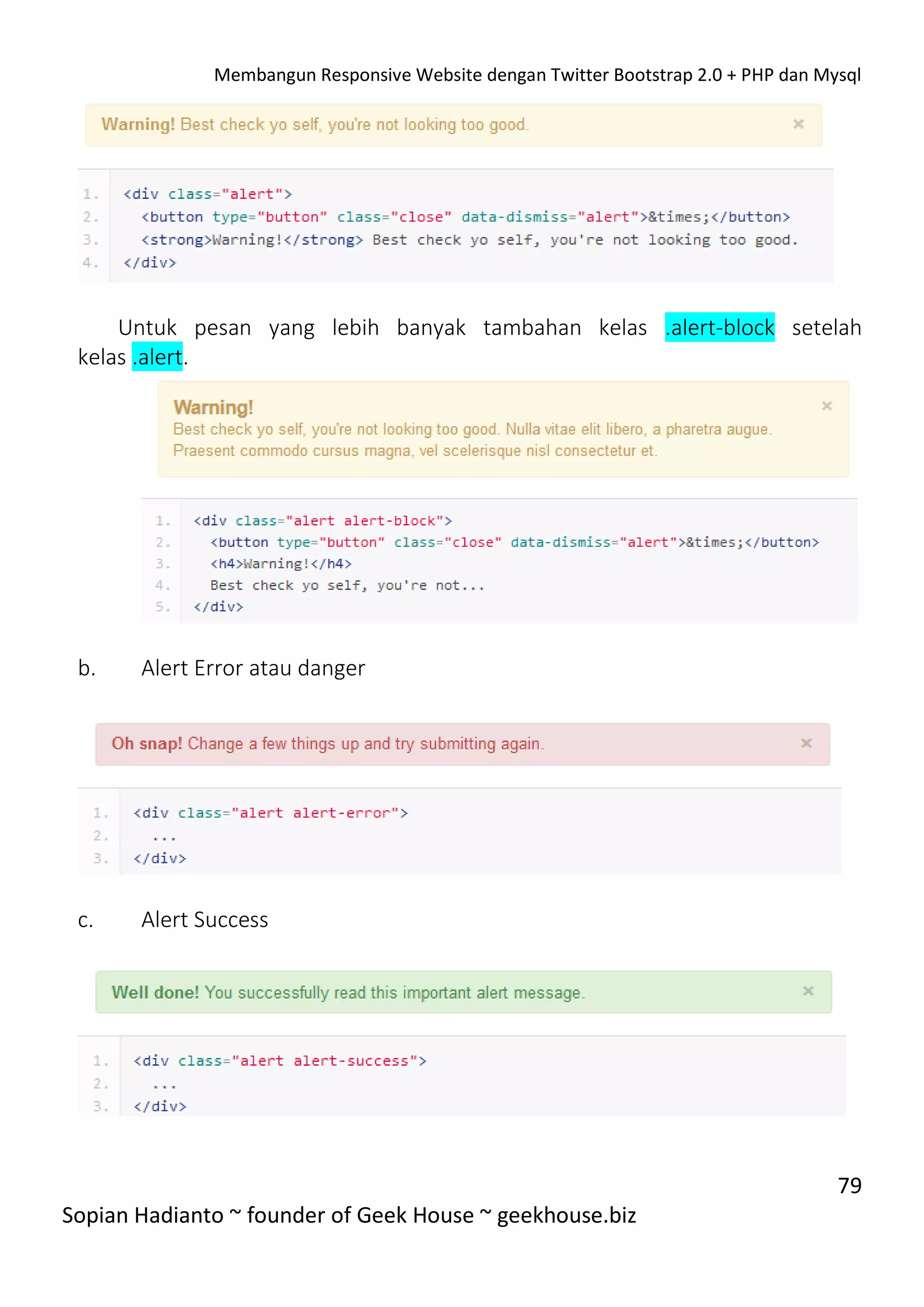Click code line '<strong>Warning!</strong> Best check yo self'
Image resolution: width=924 pixels, height=1307 pixels.
coord(470,240)
